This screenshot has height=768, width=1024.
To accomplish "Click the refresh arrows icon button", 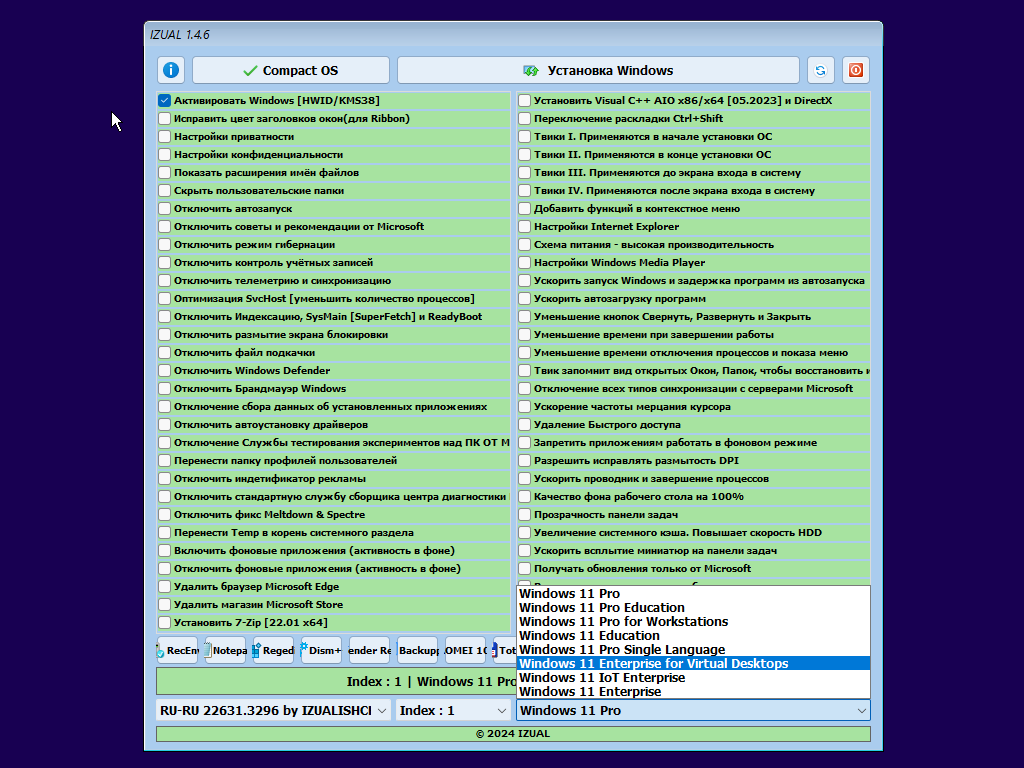I will coord(820,70).
